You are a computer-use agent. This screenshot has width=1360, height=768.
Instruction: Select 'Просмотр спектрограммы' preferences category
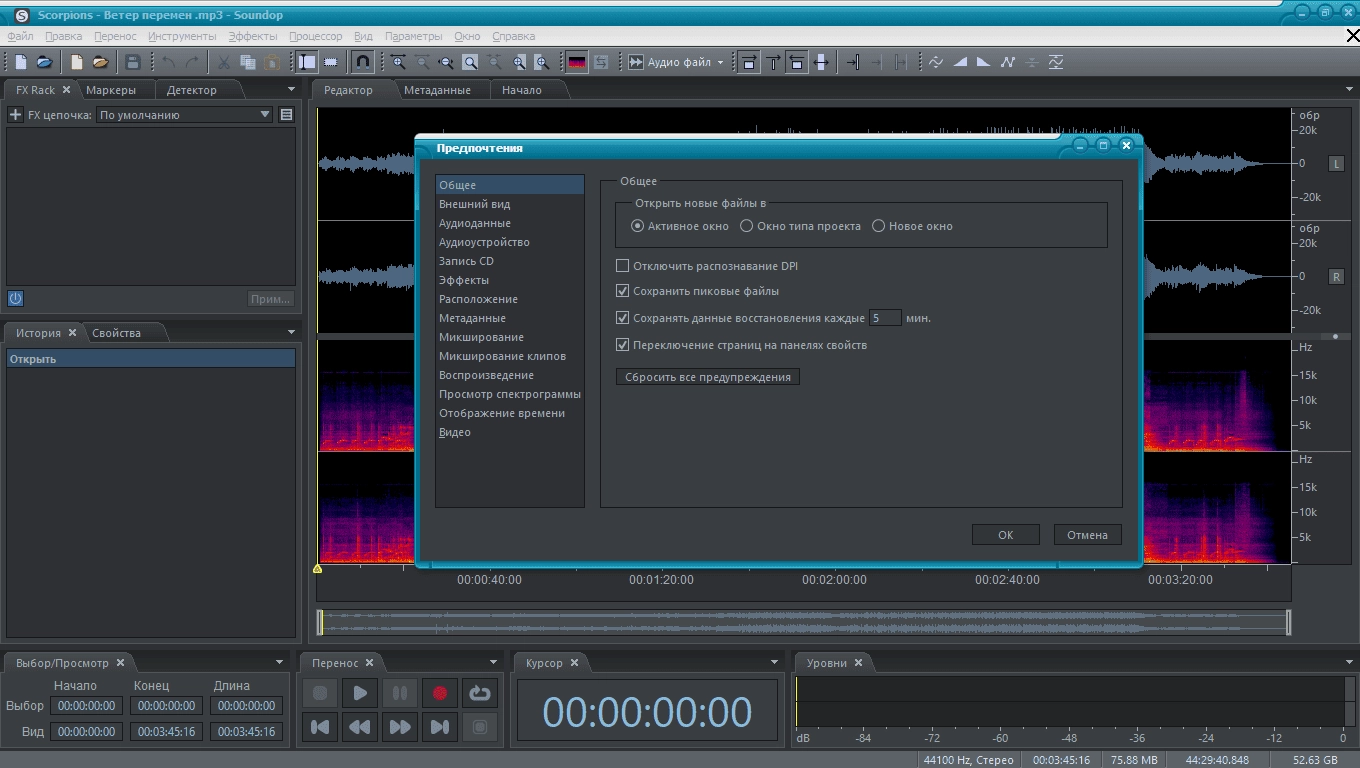(x=510, y=394)
